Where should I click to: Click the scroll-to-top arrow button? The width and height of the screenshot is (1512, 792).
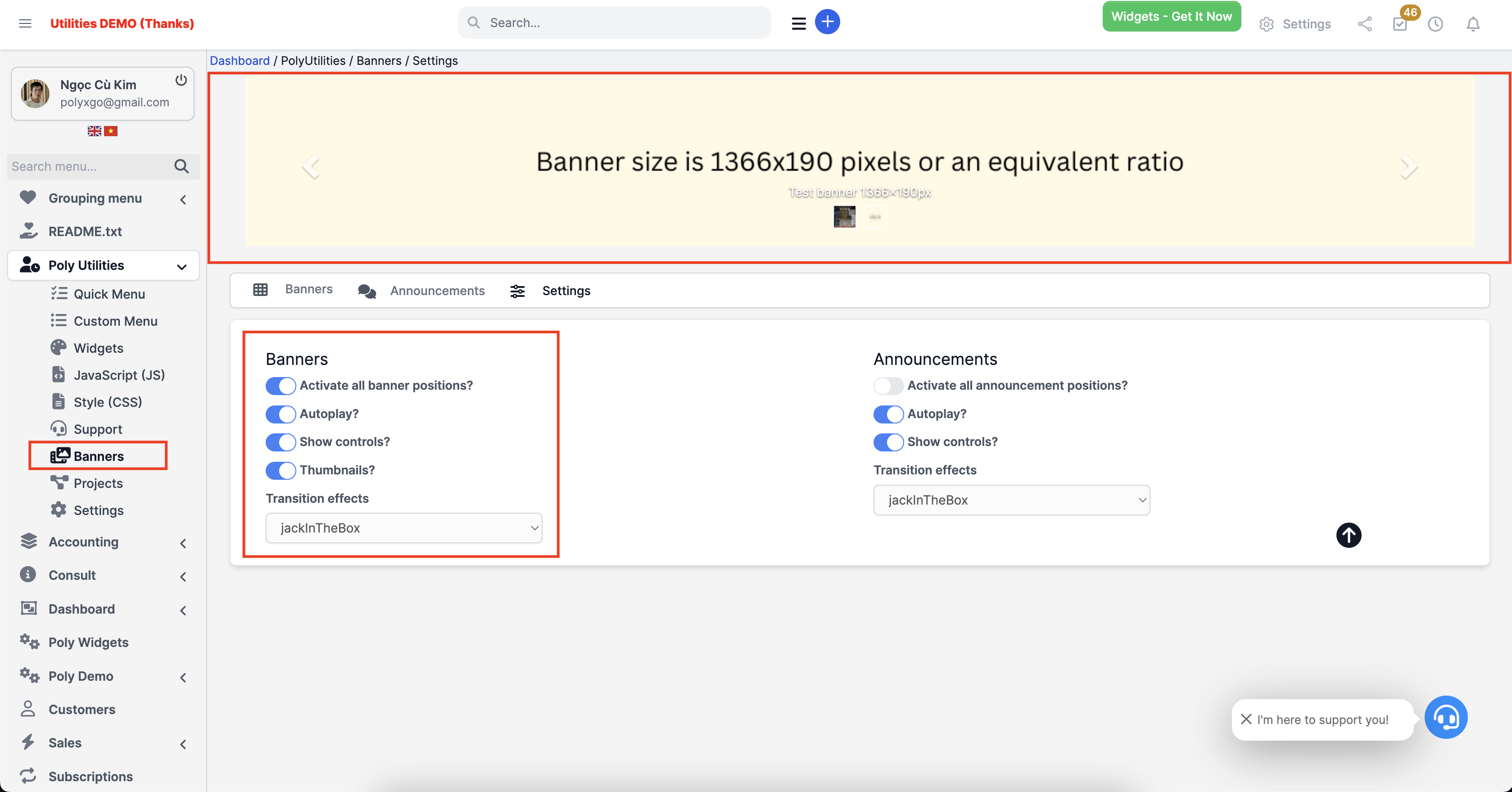[1348, 535]
